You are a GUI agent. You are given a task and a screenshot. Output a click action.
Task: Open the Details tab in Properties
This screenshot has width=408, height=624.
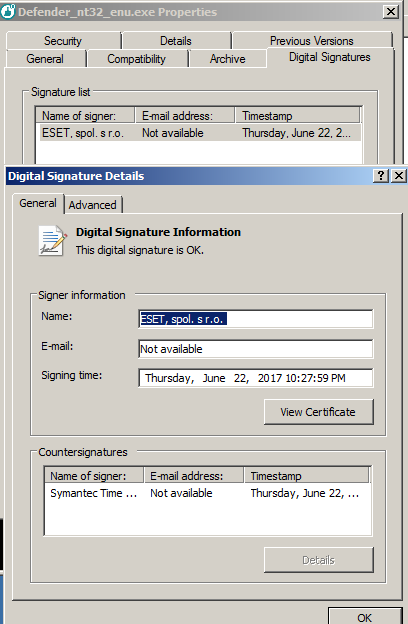[x=176, y=41]
